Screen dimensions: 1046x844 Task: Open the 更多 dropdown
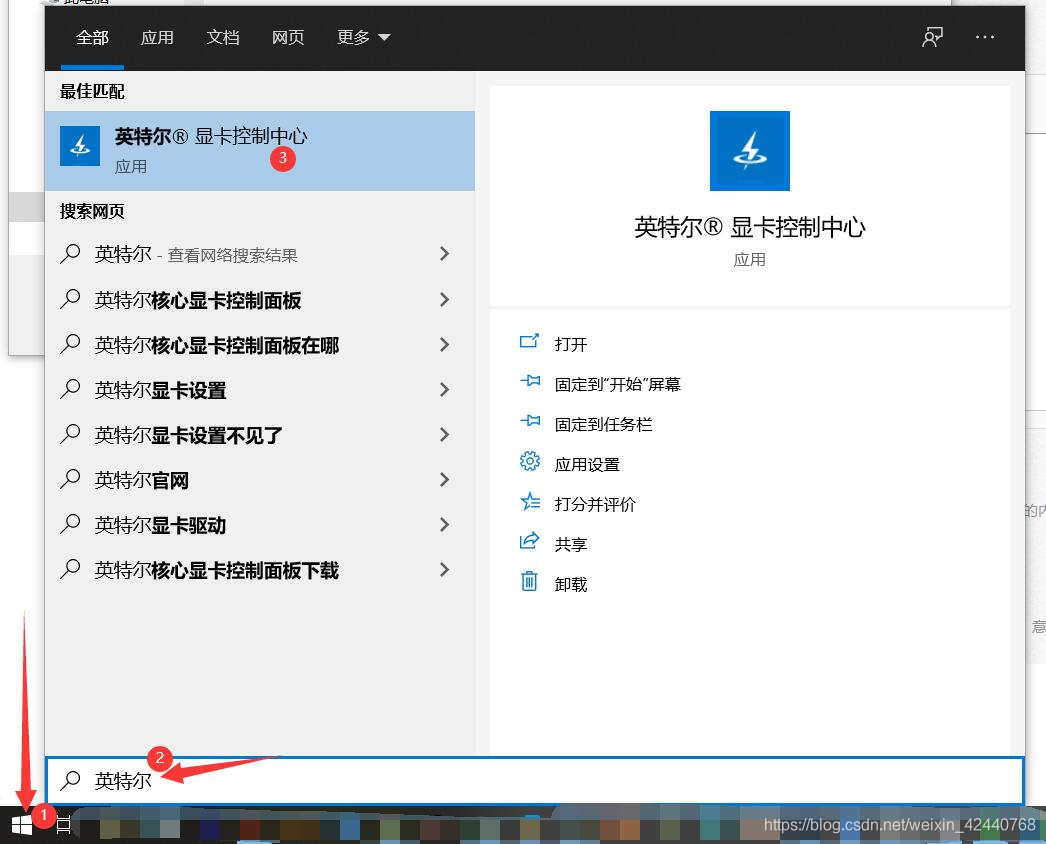click(x=364, y=37)
